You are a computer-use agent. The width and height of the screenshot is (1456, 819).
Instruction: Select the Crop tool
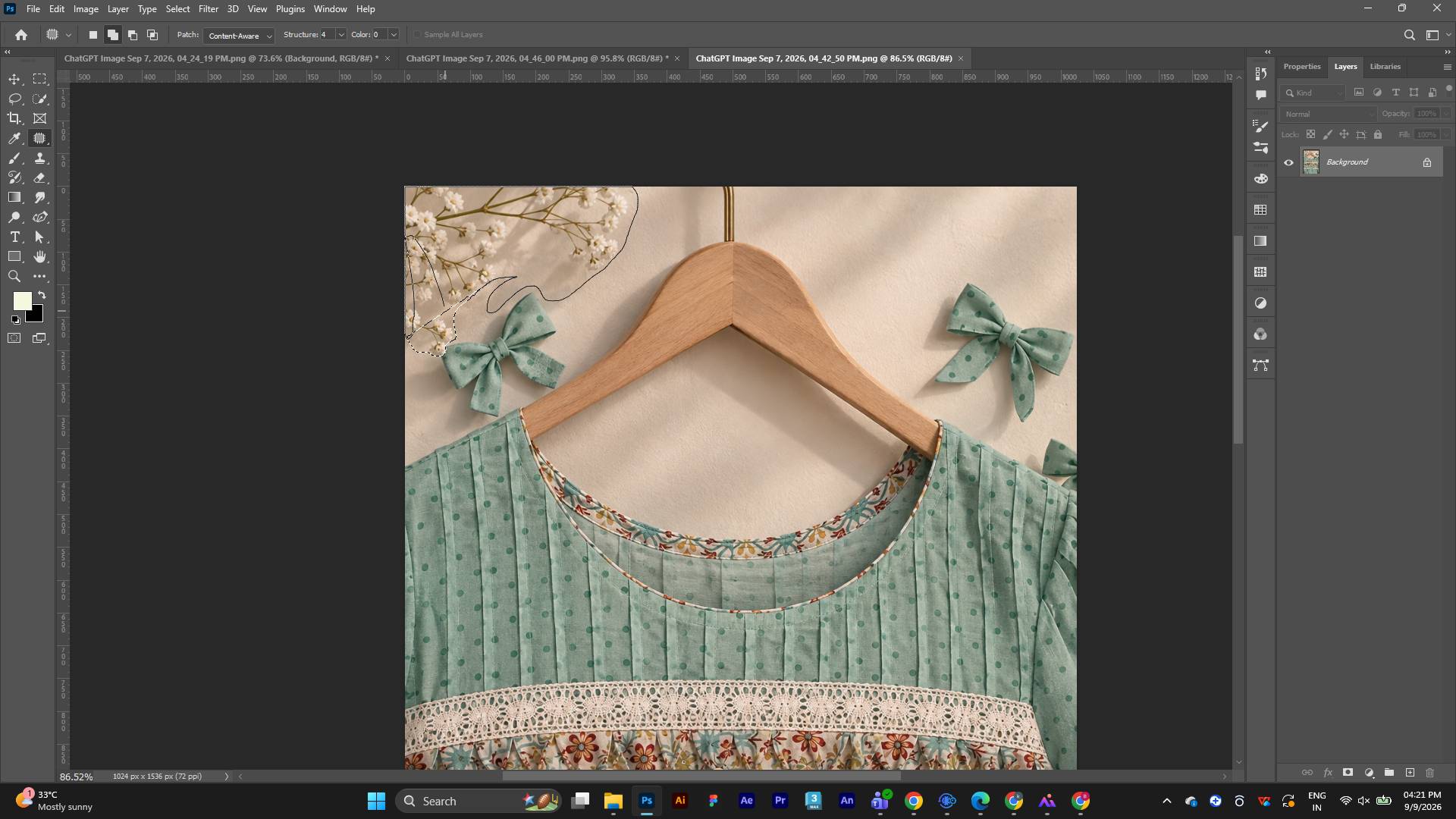(14, 118)
